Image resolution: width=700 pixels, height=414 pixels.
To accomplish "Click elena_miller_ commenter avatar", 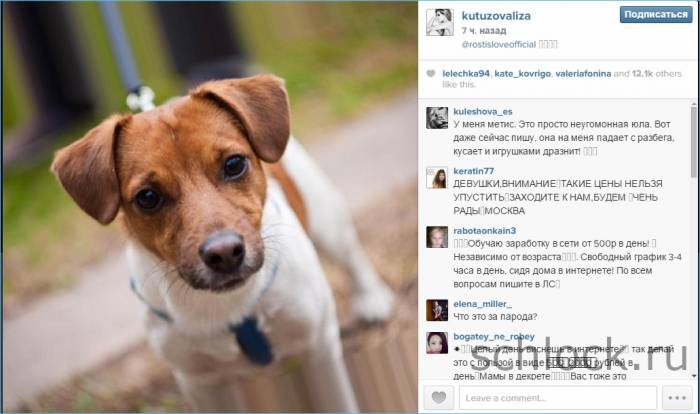I will [437, 310].
